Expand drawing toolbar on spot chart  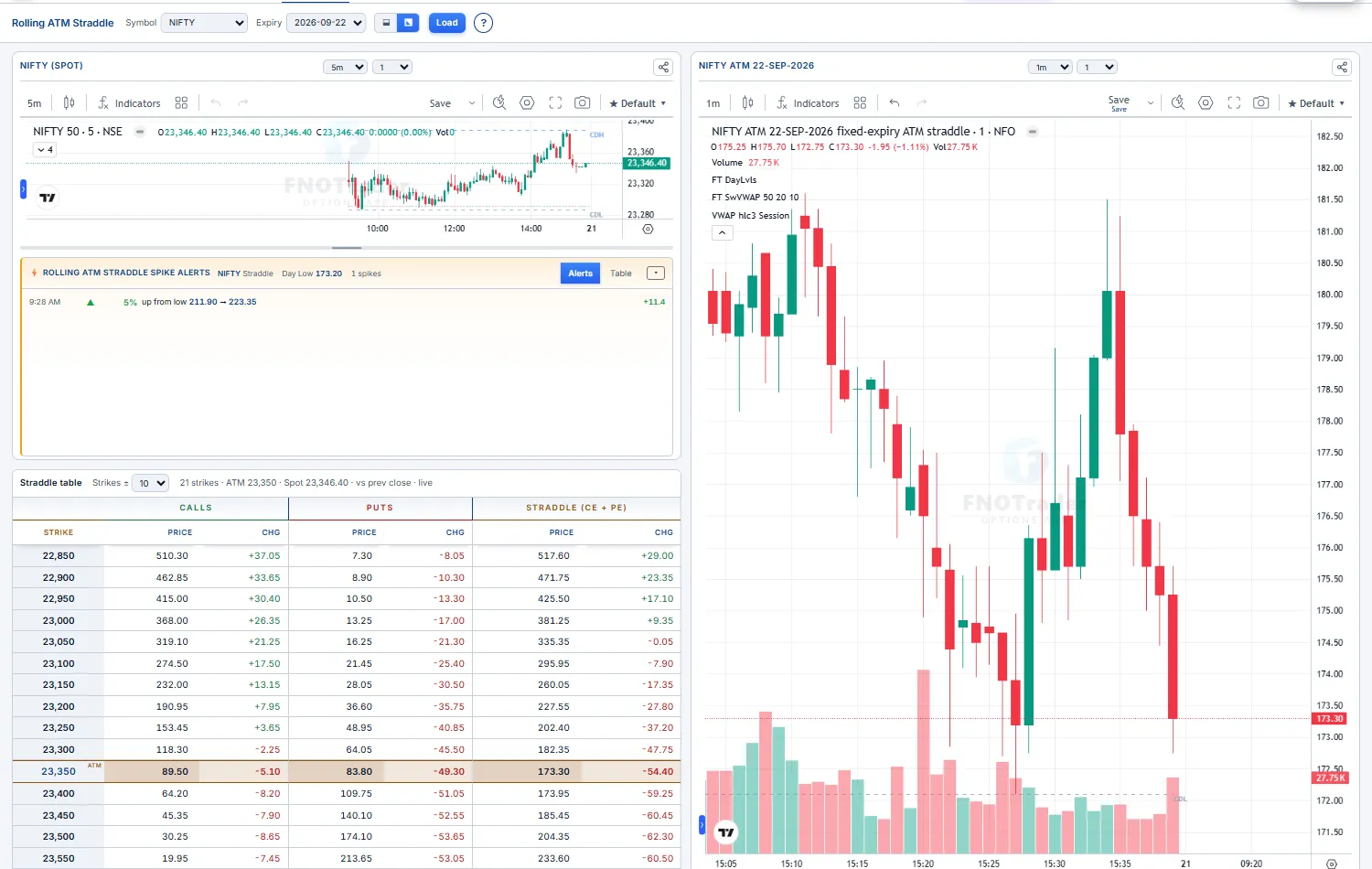pyautogui.click(x=23, y=189)
